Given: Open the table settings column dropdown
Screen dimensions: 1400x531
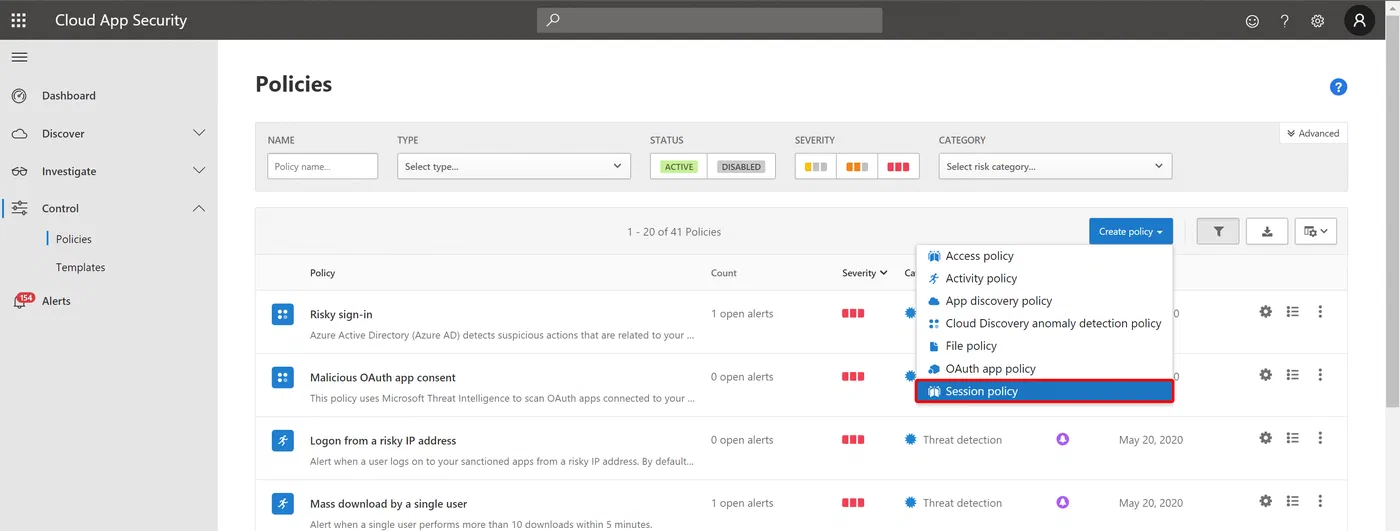Looking at the screenshot, I should pos(1316,231).
